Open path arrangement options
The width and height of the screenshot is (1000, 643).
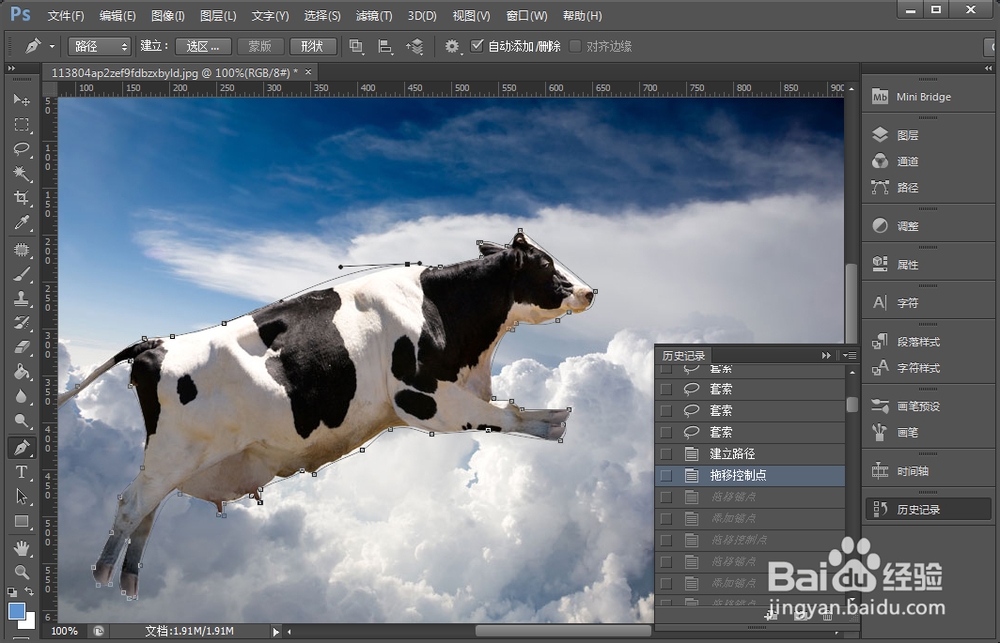(x=415, y=46)
